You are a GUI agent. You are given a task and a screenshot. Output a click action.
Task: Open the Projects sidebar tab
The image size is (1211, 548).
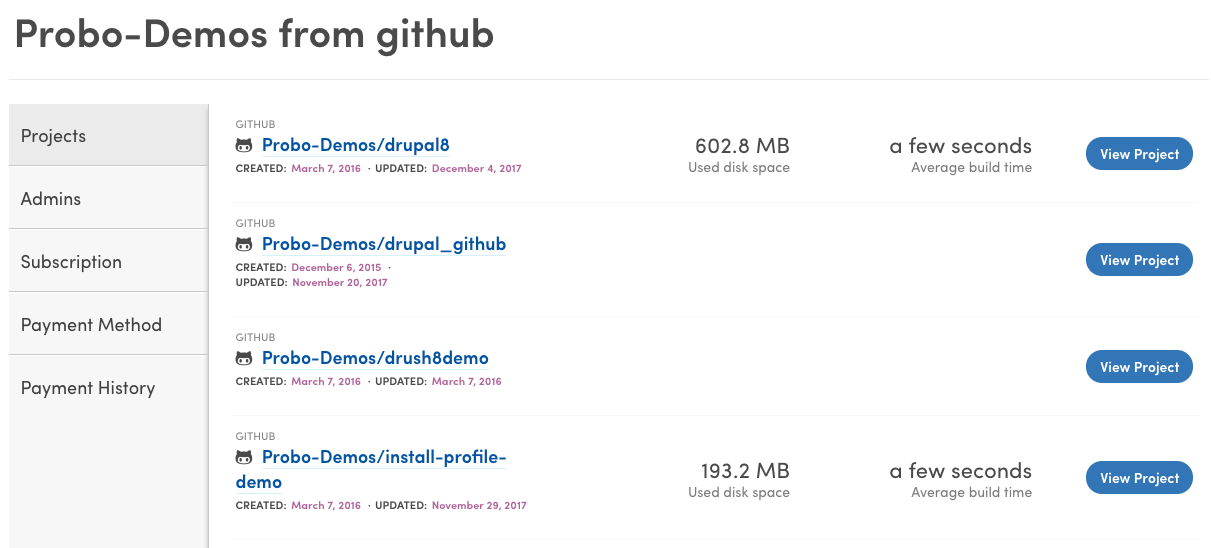[108, 136]
